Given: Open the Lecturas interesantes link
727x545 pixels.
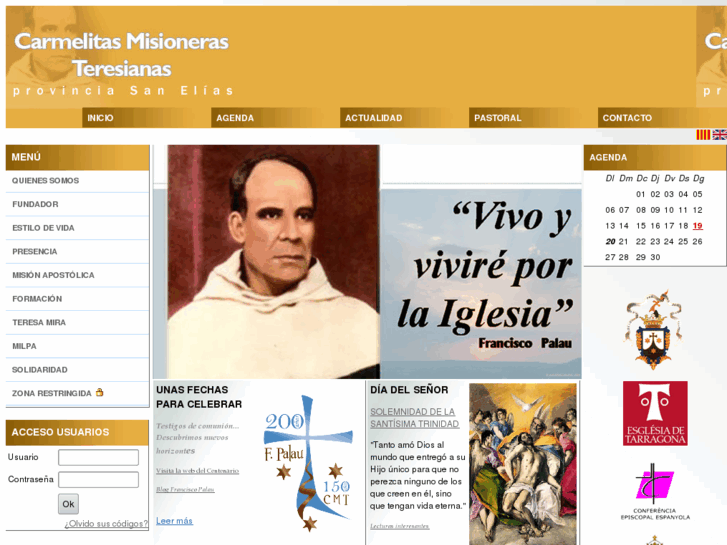Looking at the screenshot, I should pos(400,526).
